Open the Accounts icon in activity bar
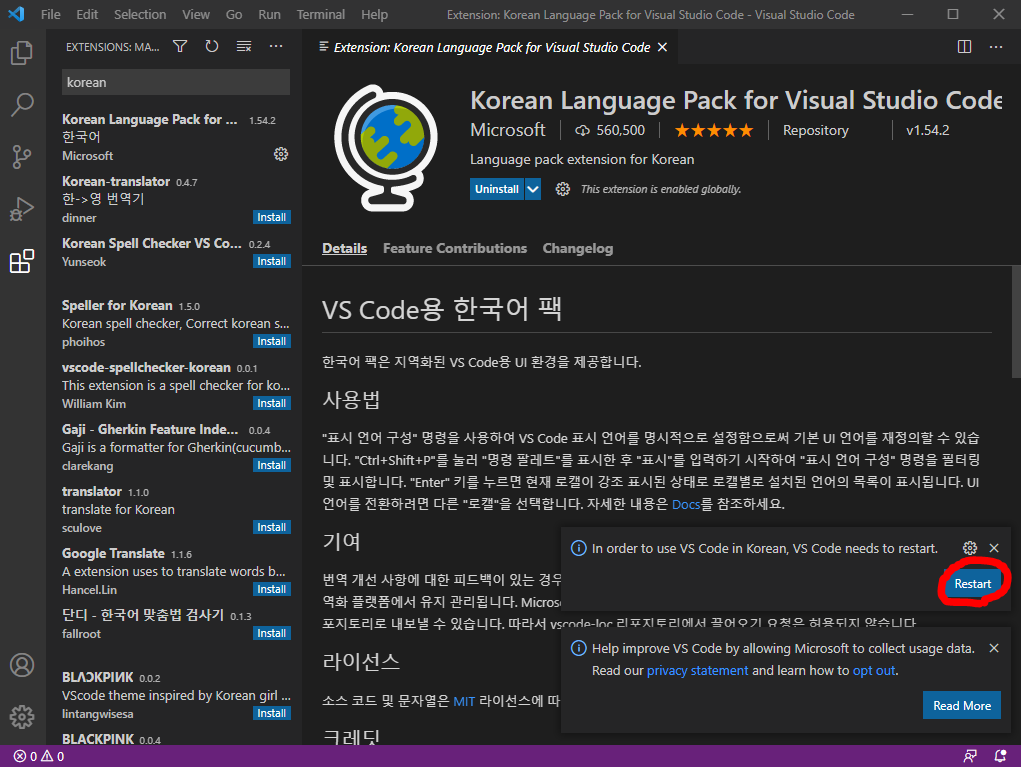1021x767 pixels. (x=22, y=665)
